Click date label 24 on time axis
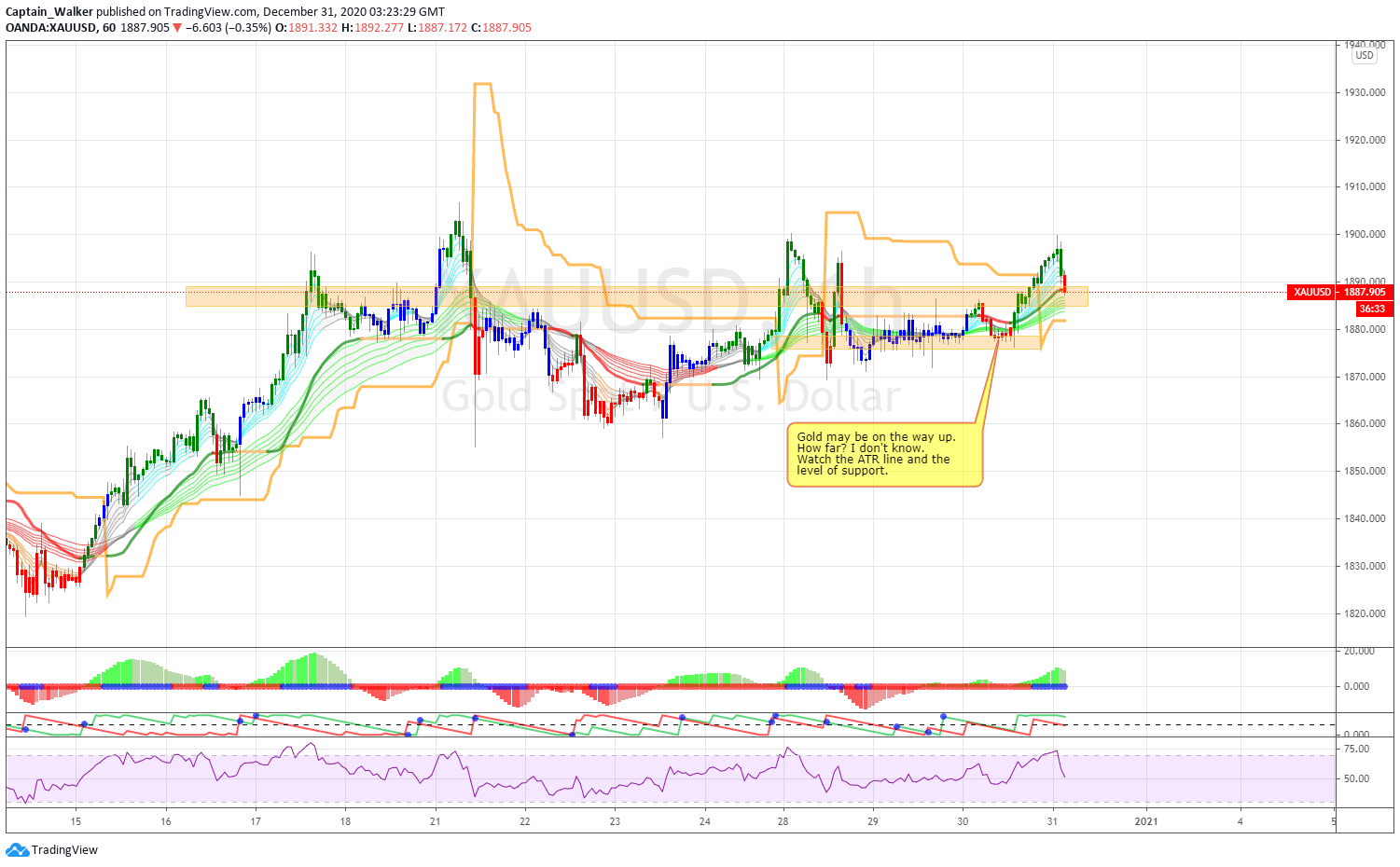The image size is (1400, 867). [x=704, y=821]
